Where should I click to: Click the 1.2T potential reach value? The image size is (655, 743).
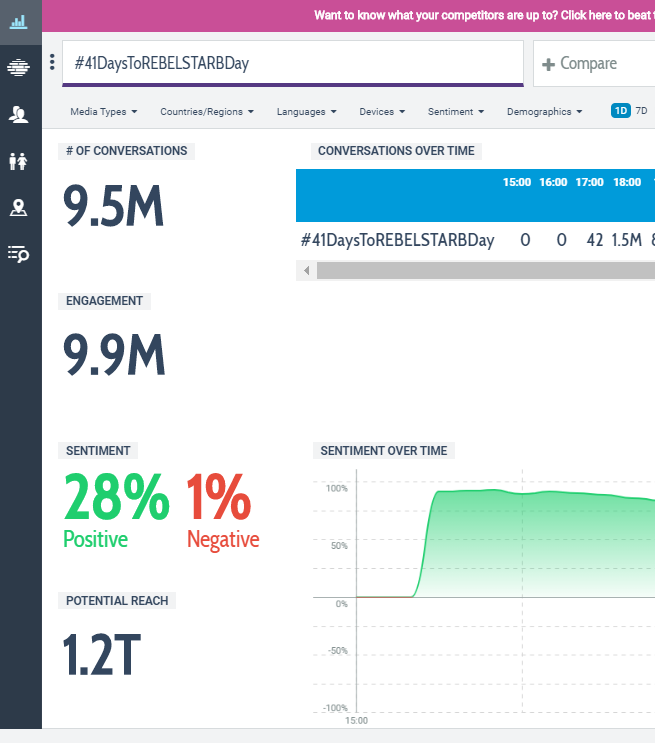pos(102,654)
